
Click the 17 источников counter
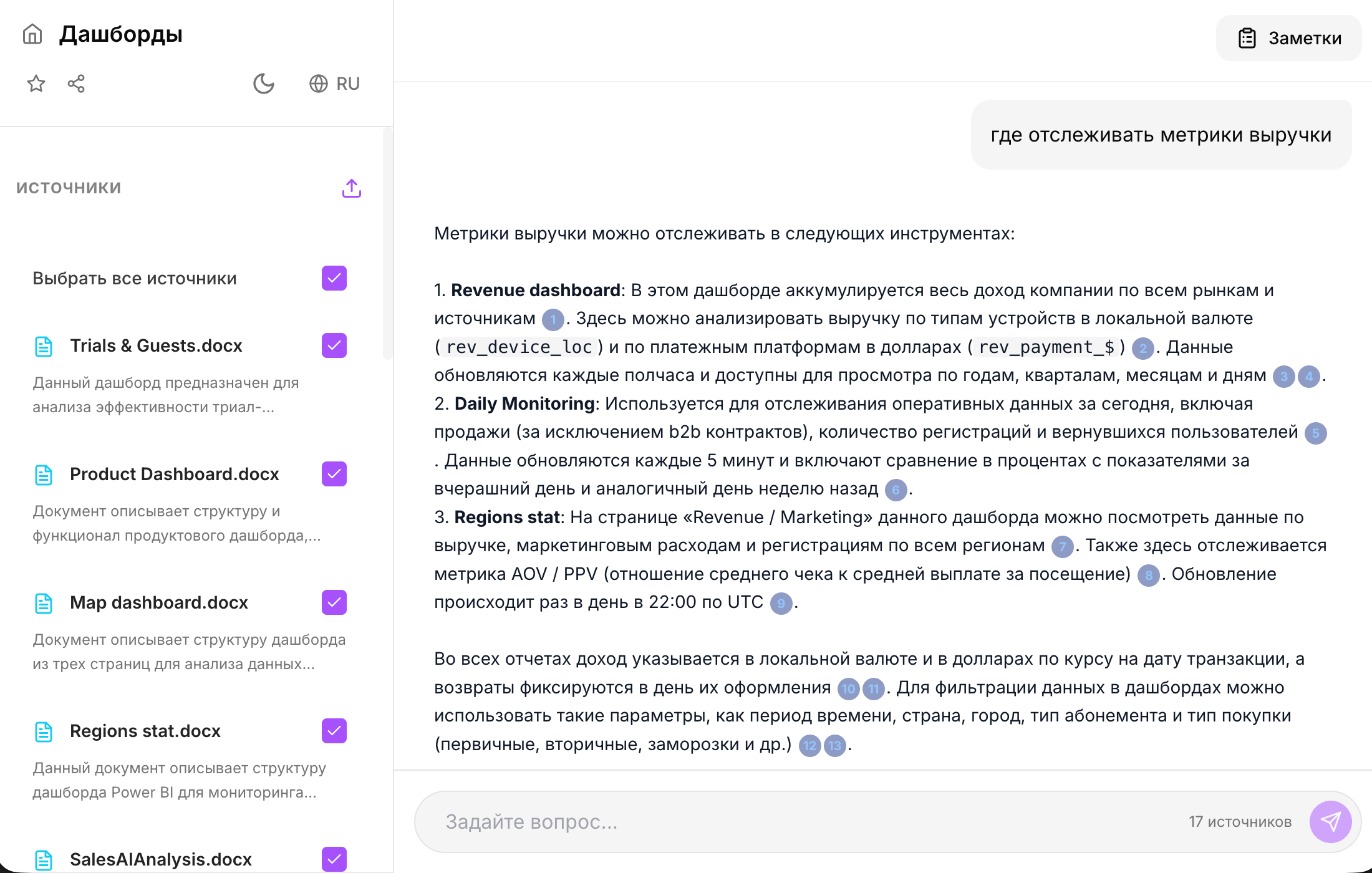click(x=1240, y=822)
